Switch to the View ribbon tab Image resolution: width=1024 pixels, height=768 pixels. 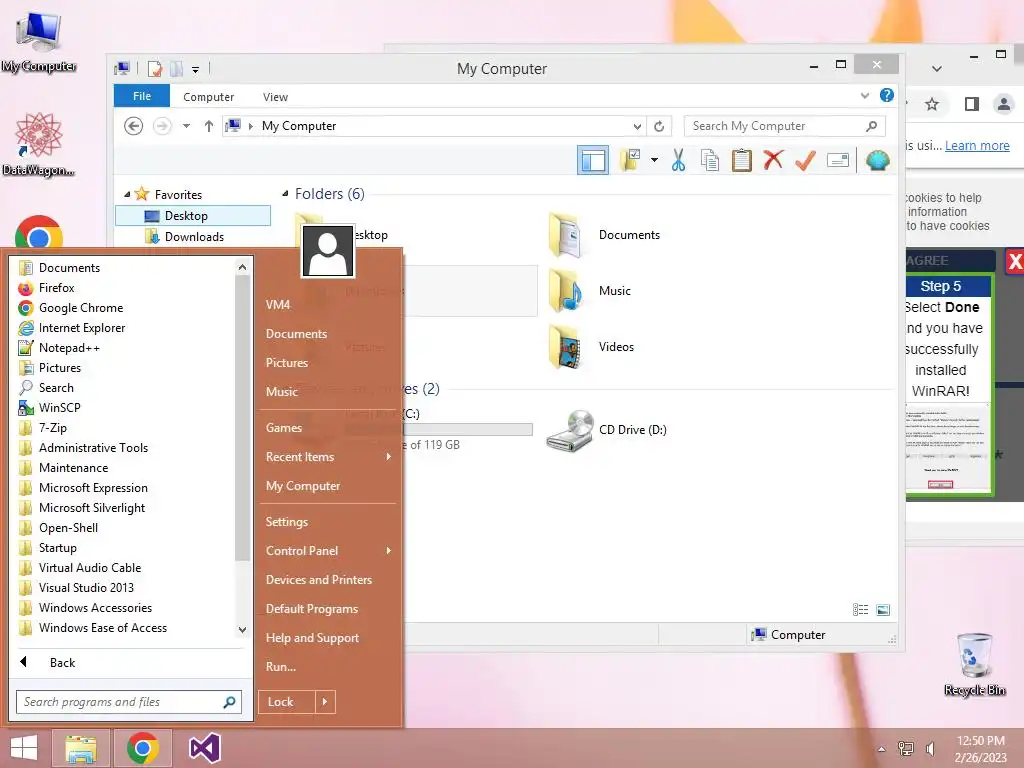(x=275, y=97)
